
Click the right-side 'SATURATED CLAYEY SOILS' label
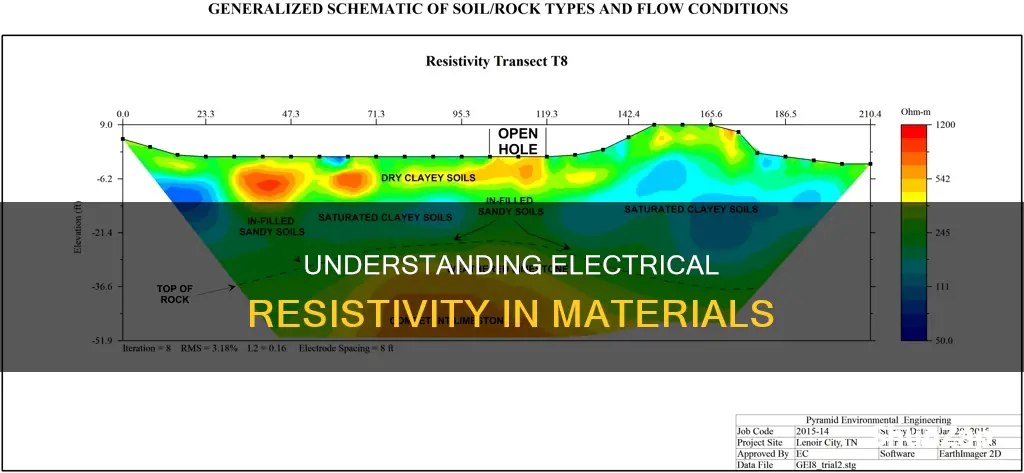[691, 209]
